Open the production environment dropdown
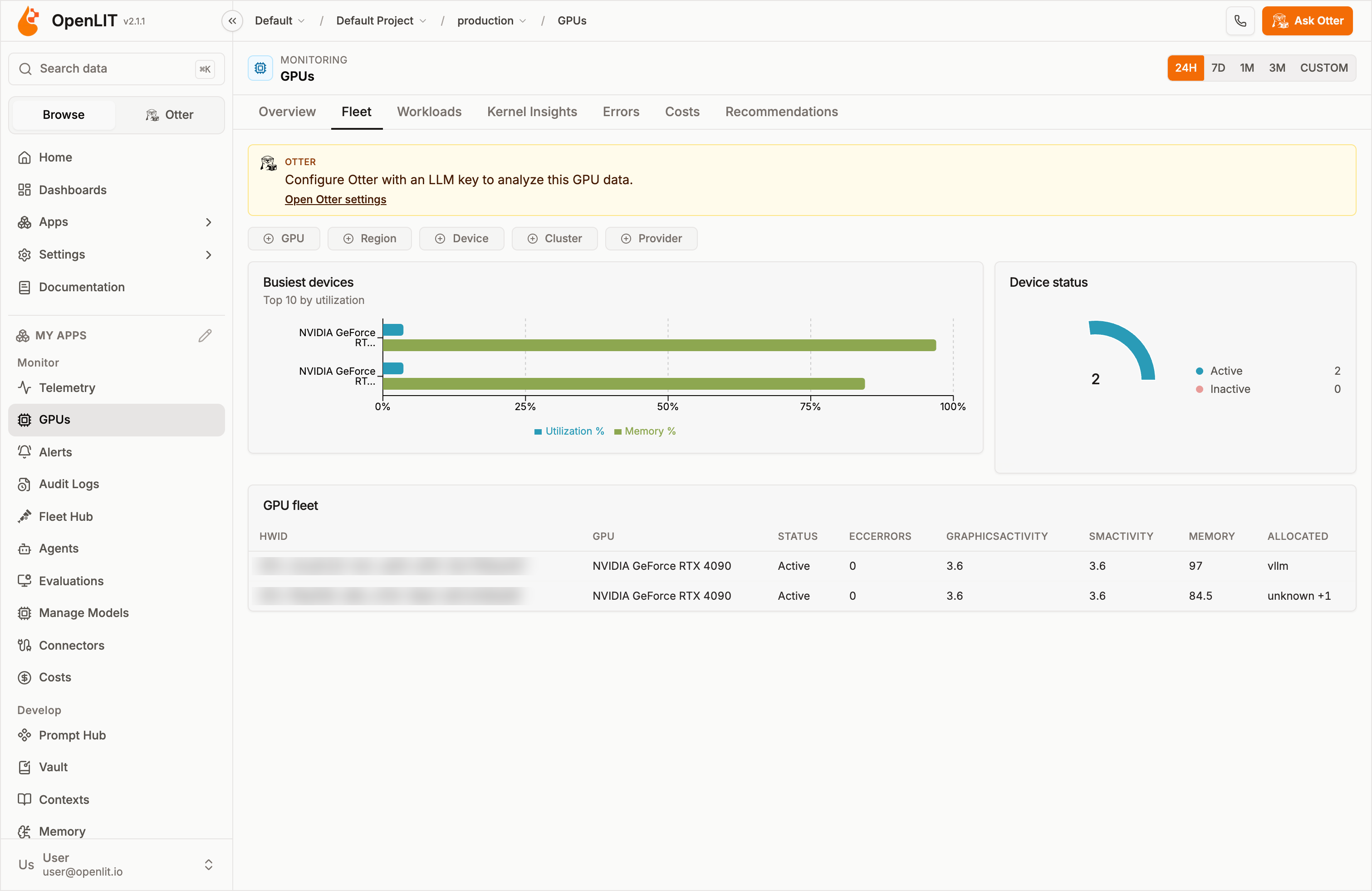 click(491, 21)
